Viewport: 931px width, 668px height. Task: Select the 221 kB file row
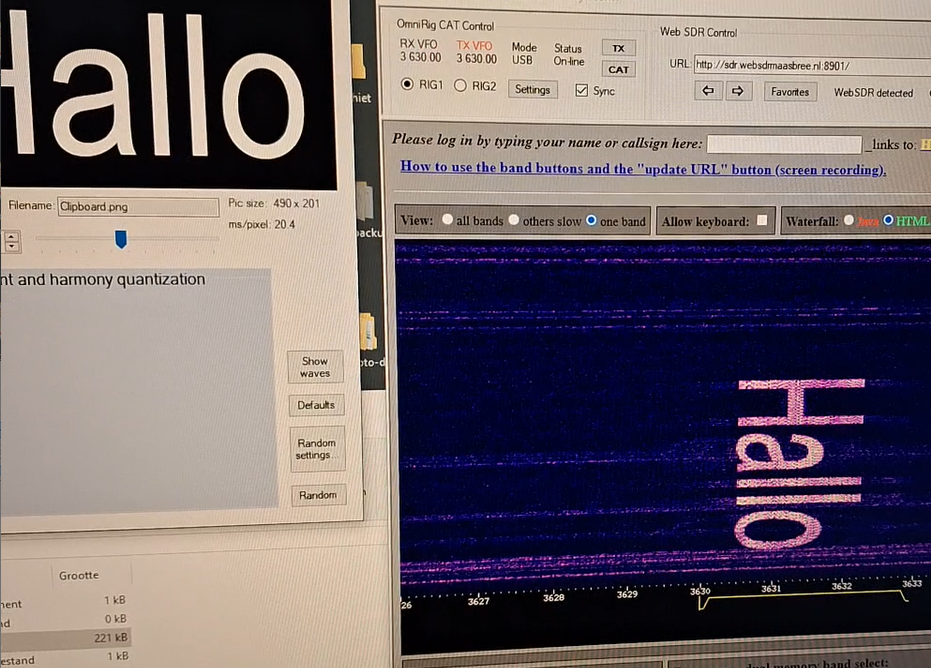(65, 638)
